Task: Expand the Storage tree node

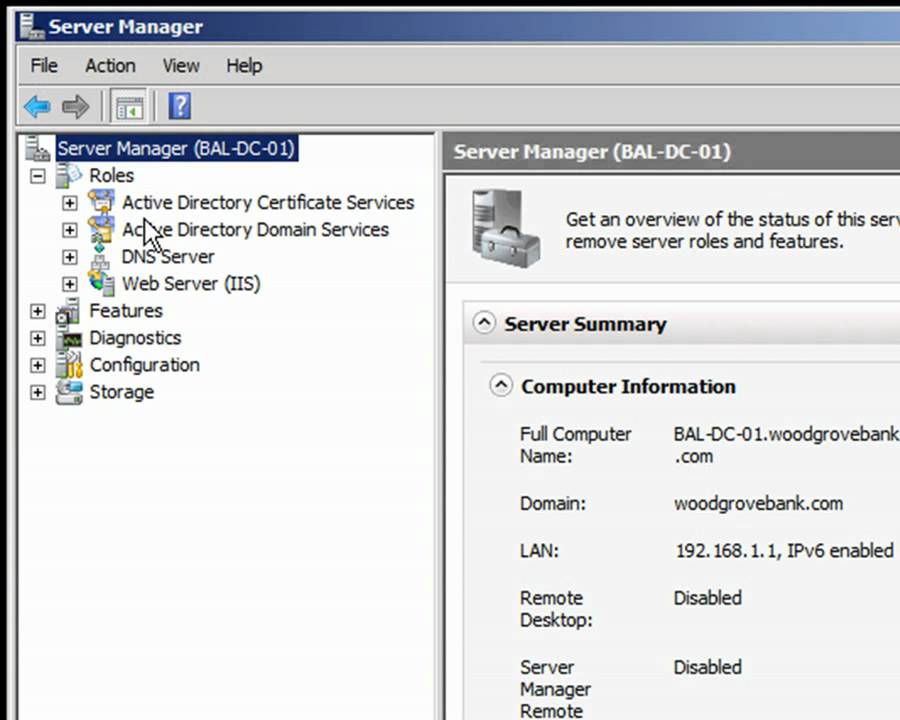Action: click(x=37, y=392)
